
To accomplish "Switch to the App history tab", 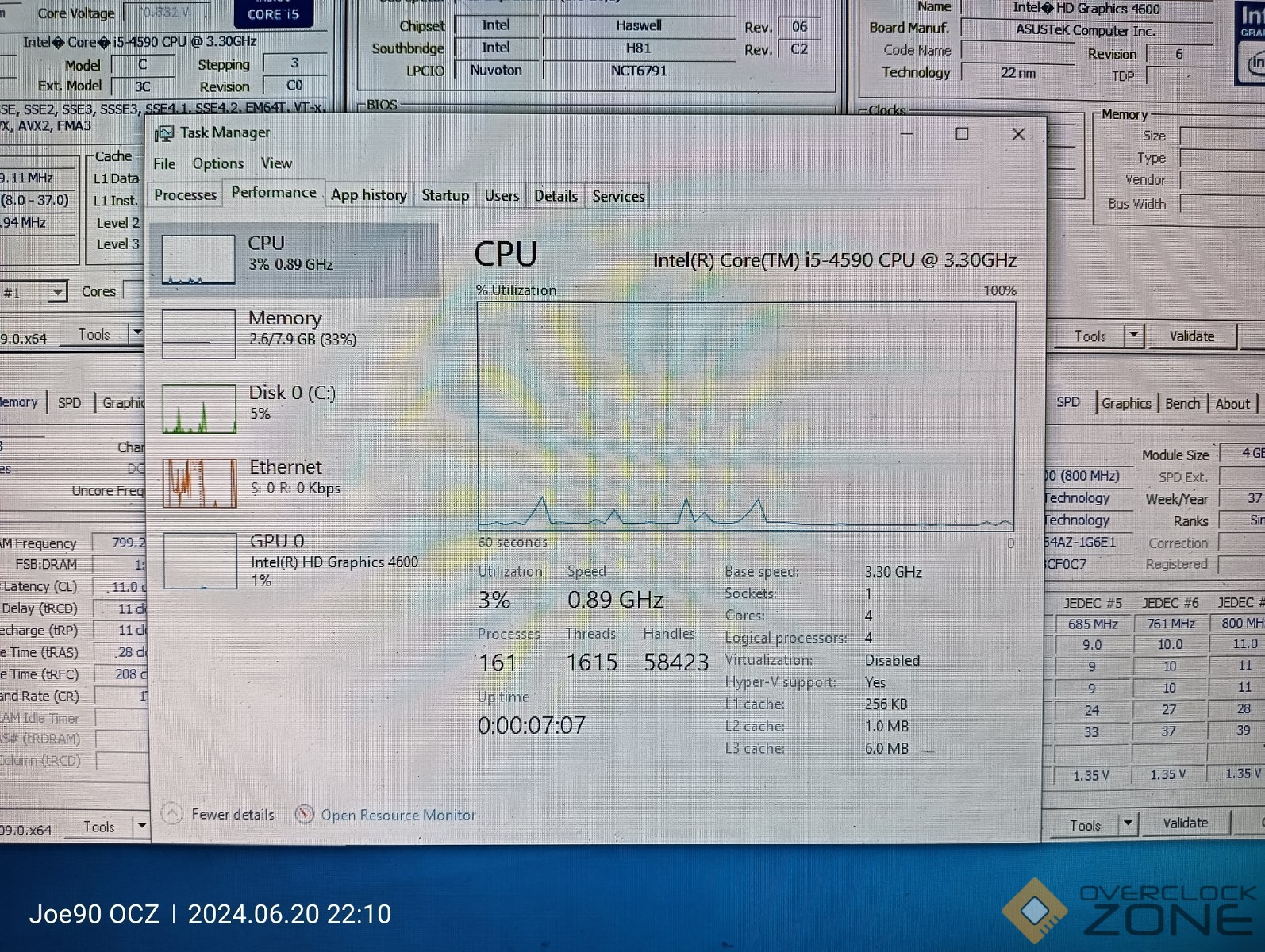I will [369, 195].
